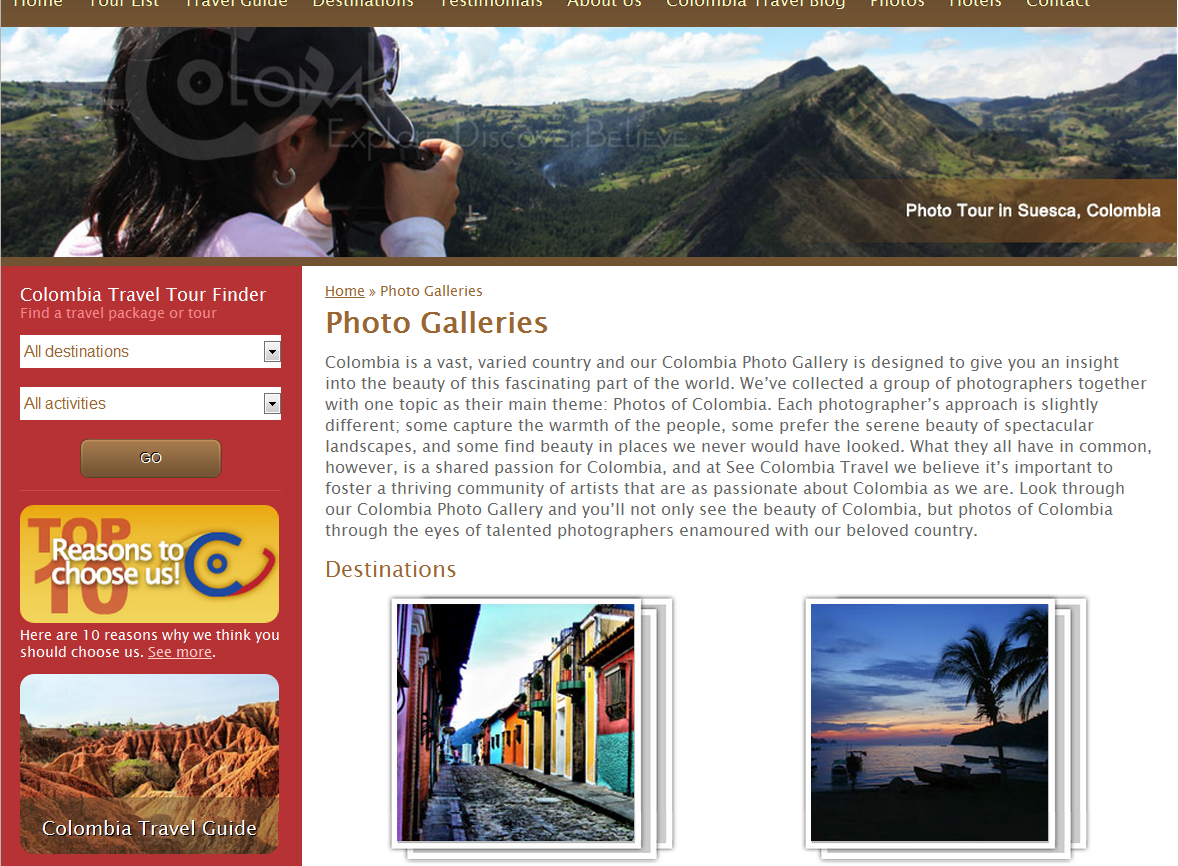Open the colorful street photo gallery
The image size is (1178, 866).
coord(515,723)
